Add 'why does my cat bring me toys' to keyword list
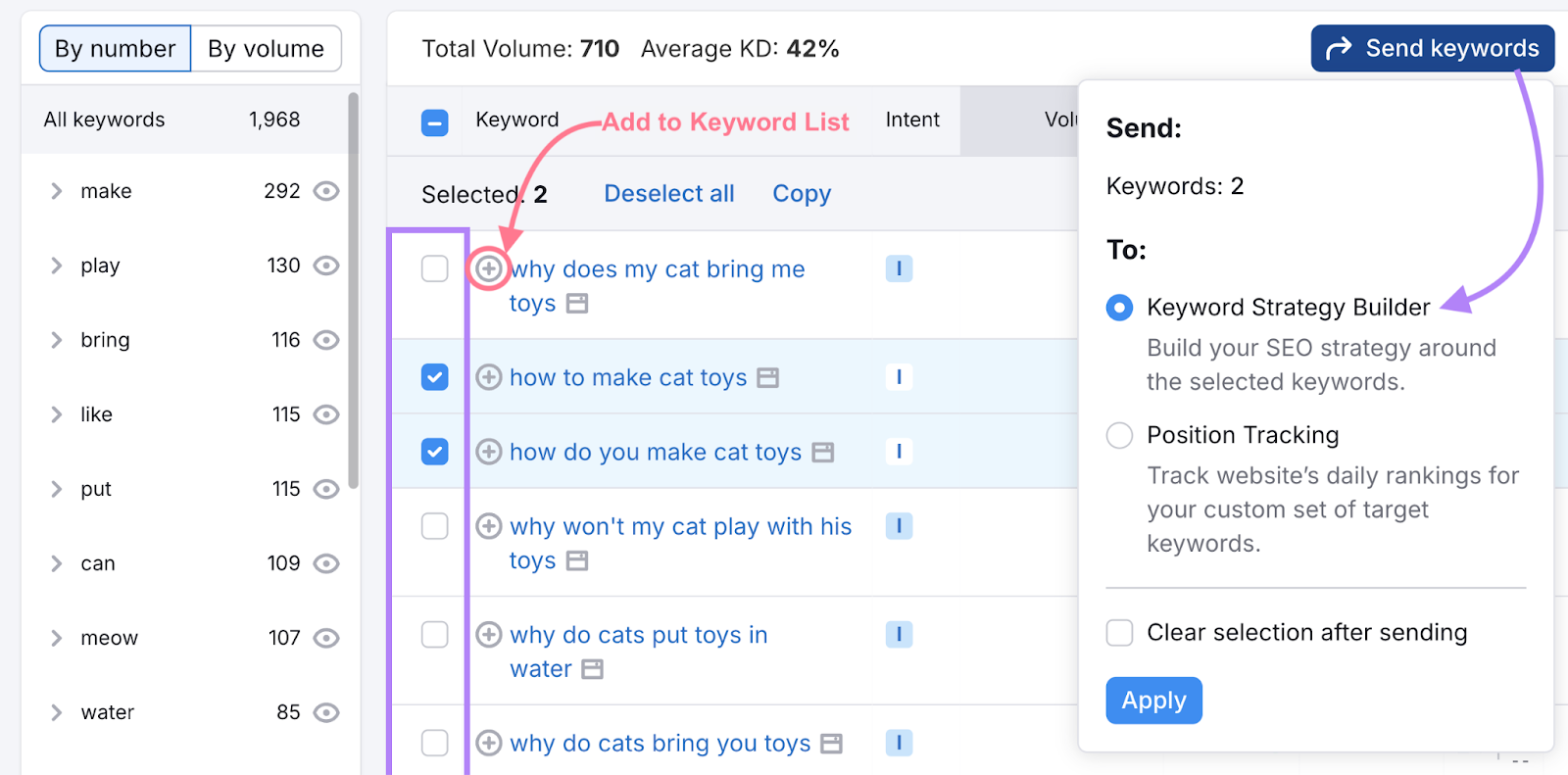 point(489,267)
